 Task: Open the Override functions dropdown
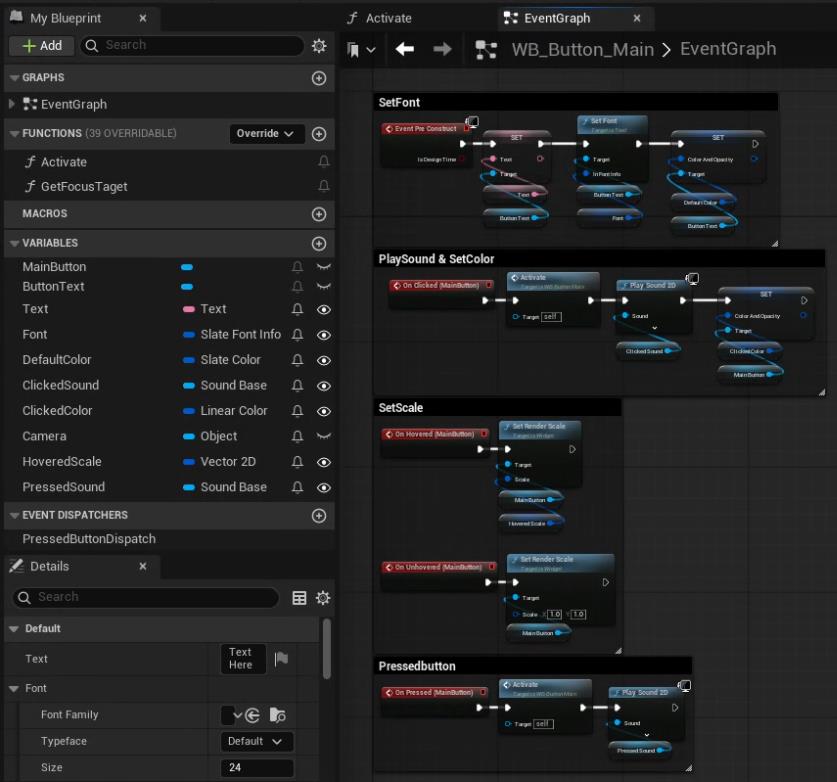pos(266,134)
